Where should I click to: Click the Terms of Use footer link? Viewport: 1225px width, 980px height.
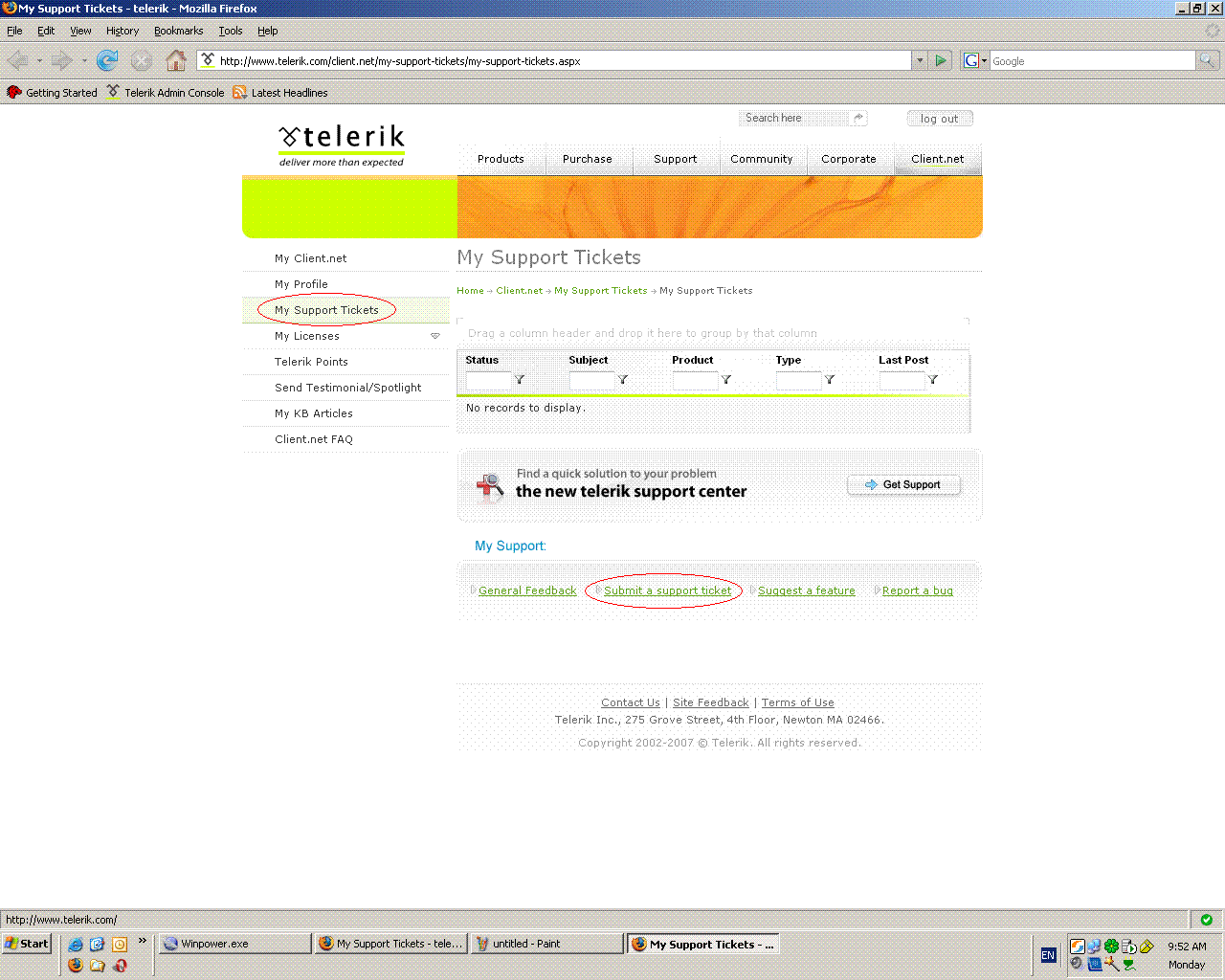click(x=798, y=702)
